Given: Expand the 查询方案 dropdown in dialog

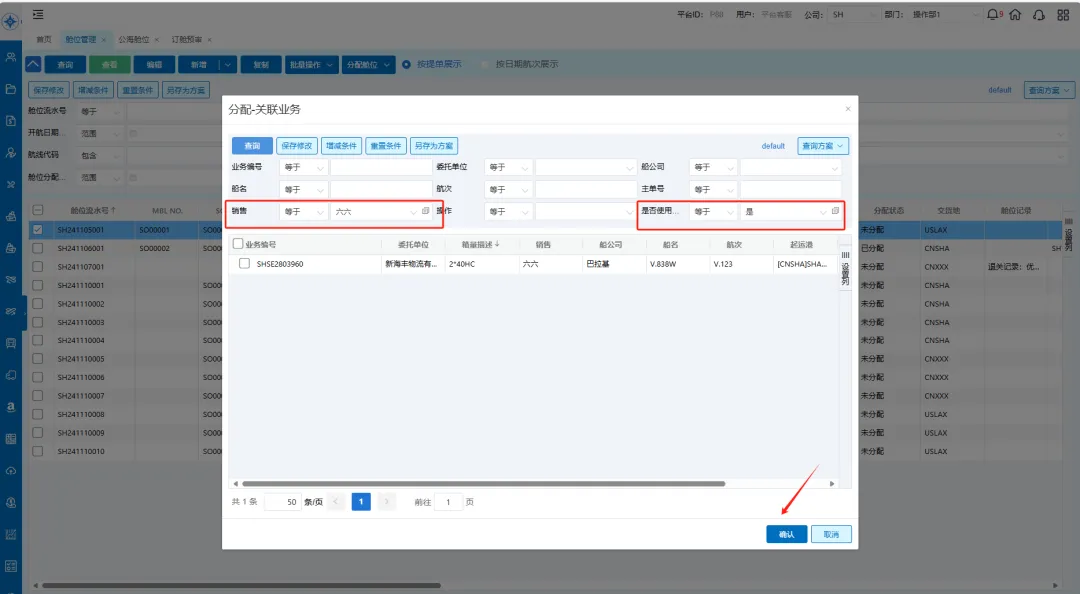Looking at the screenshot, I should tap(822, 146).
